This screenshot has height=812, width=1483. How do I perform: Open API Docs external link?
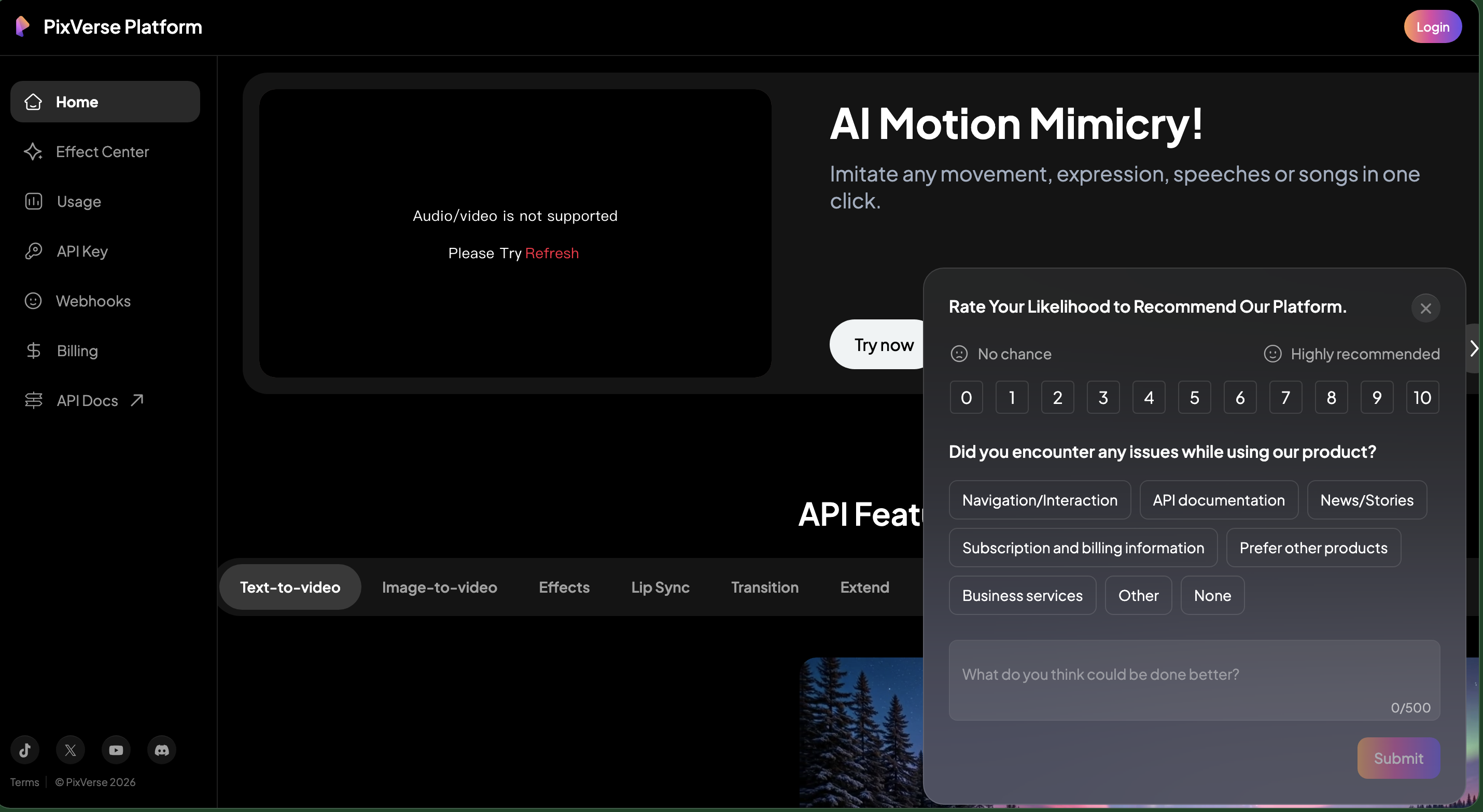tap(87, 400)
